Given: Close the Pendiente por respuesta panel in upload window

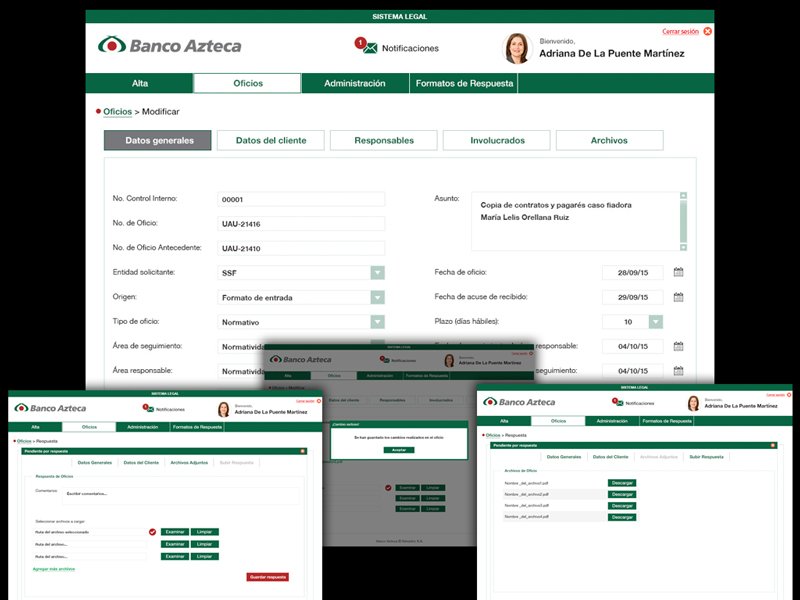Looking at the screenshot, I should pos(303,451).
